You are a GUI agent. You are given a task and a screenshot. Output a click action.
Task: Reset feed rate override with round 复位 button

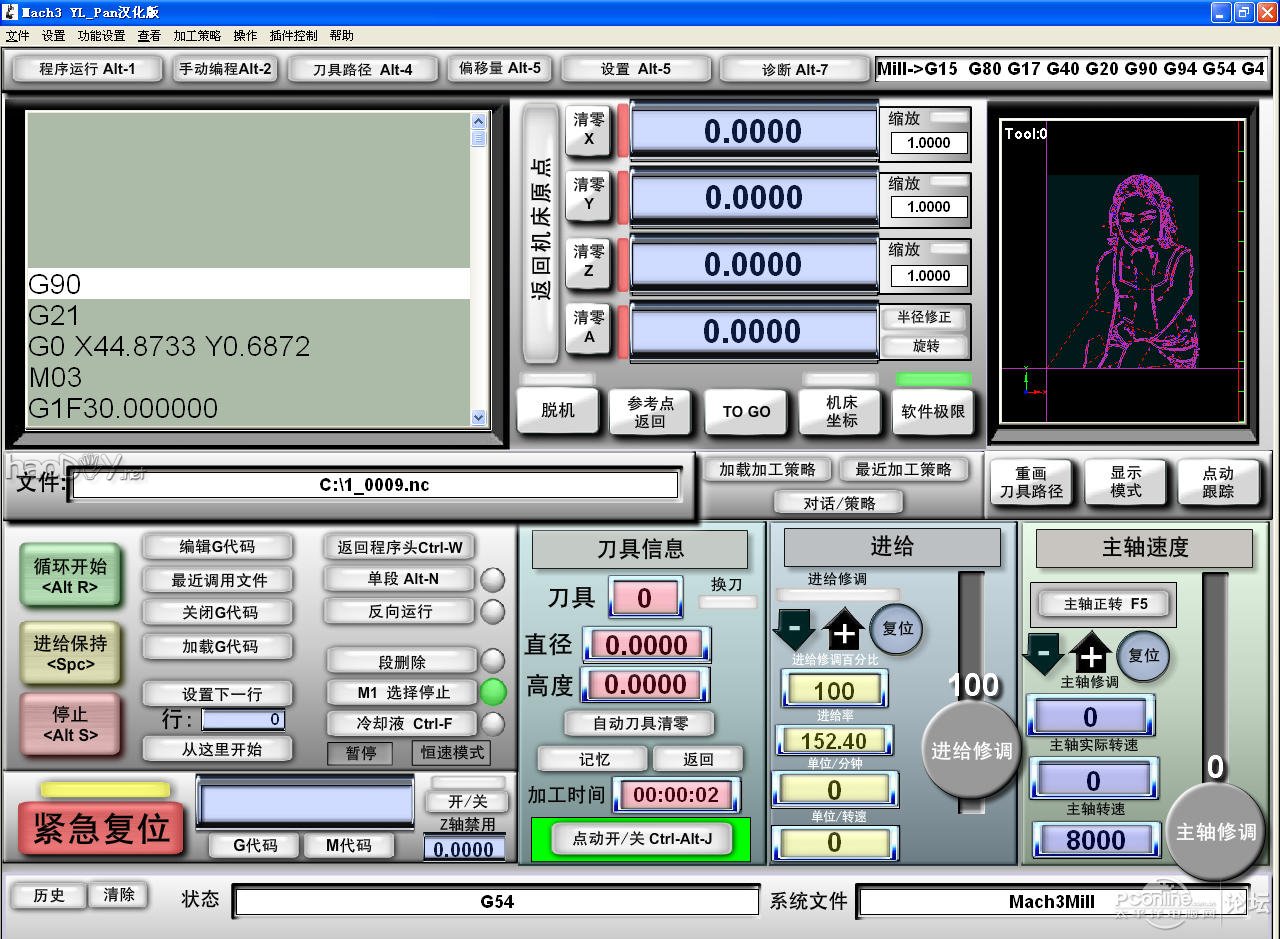[896, 629]
